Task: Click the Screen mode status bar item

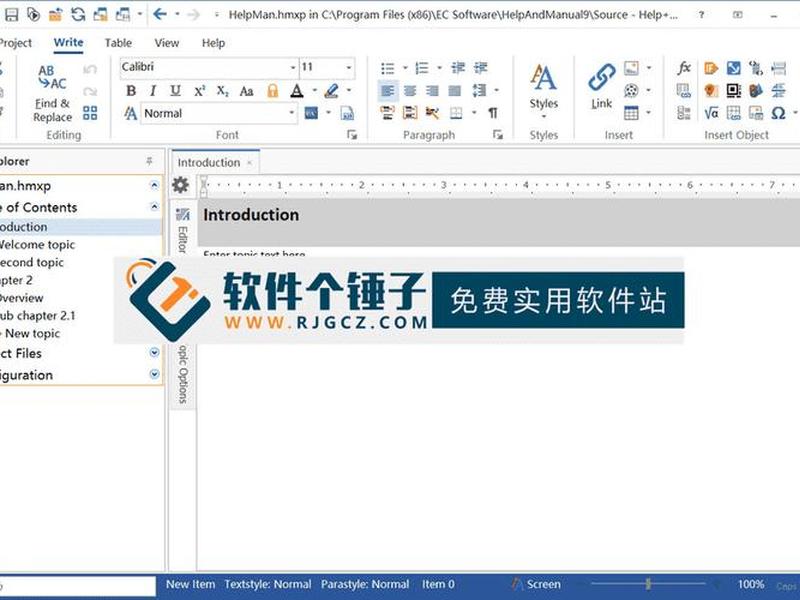Action: click(x=537, y=584)
